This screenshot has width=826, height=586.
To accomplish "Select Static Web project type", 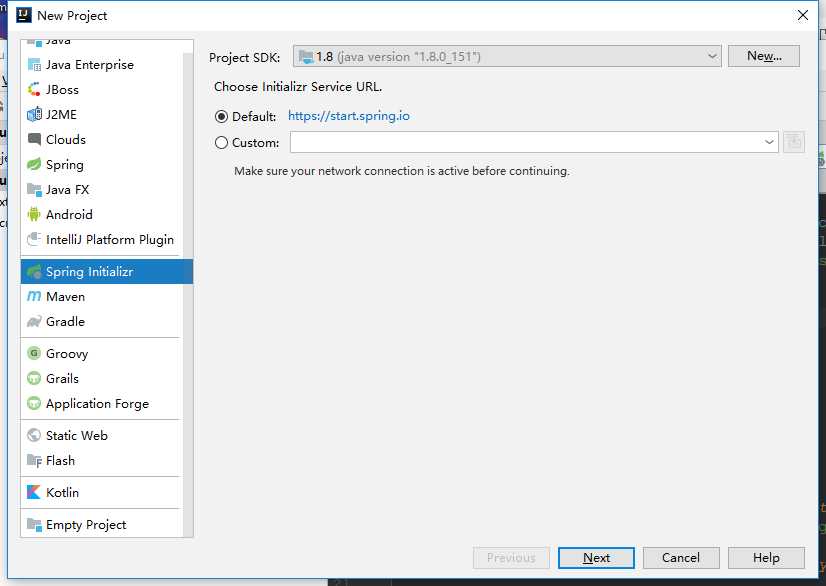I will (x=102, y=435).
